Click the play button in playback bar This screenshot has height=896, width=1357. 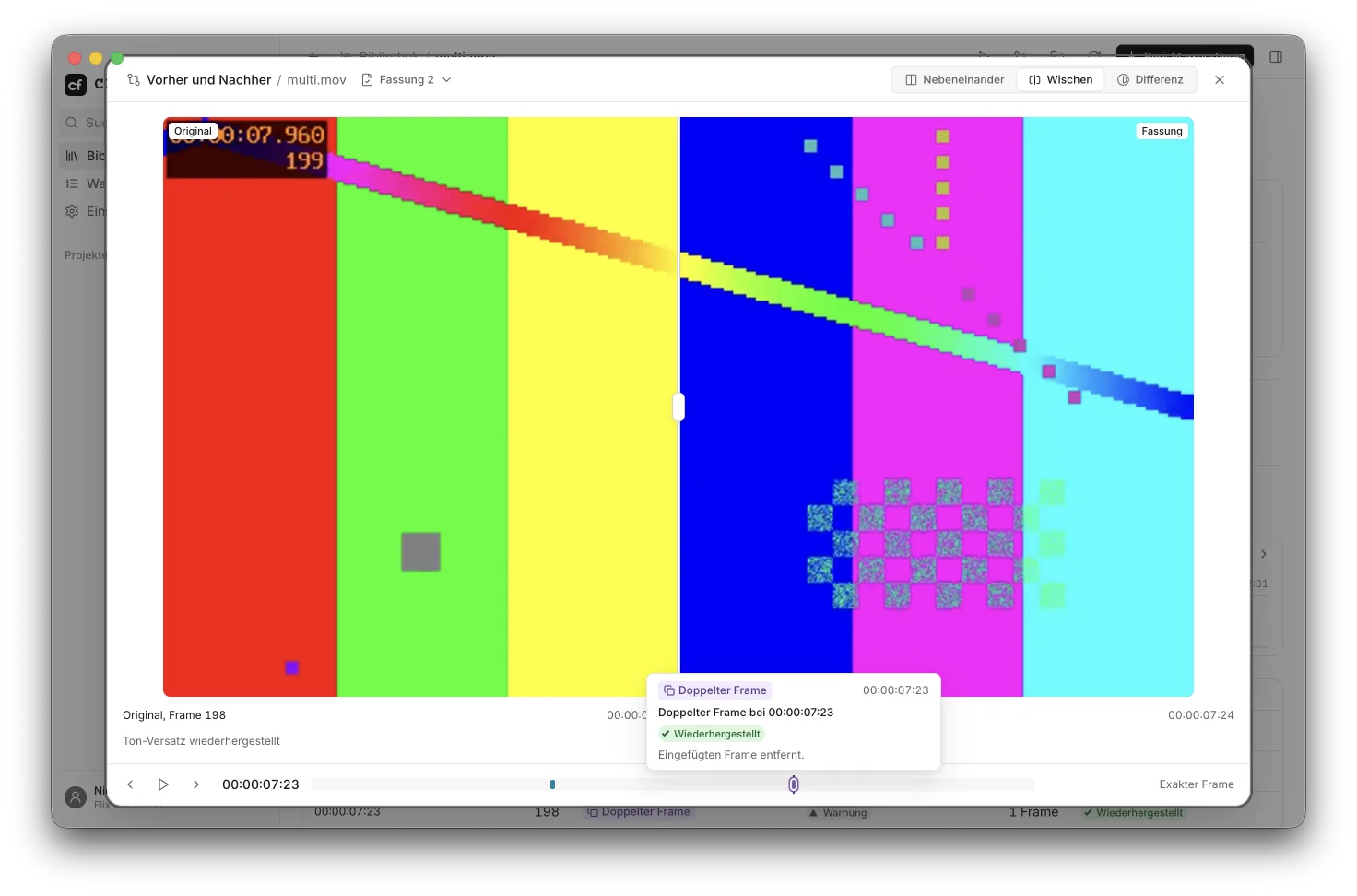pyautogui.click(x=163, y=784)
